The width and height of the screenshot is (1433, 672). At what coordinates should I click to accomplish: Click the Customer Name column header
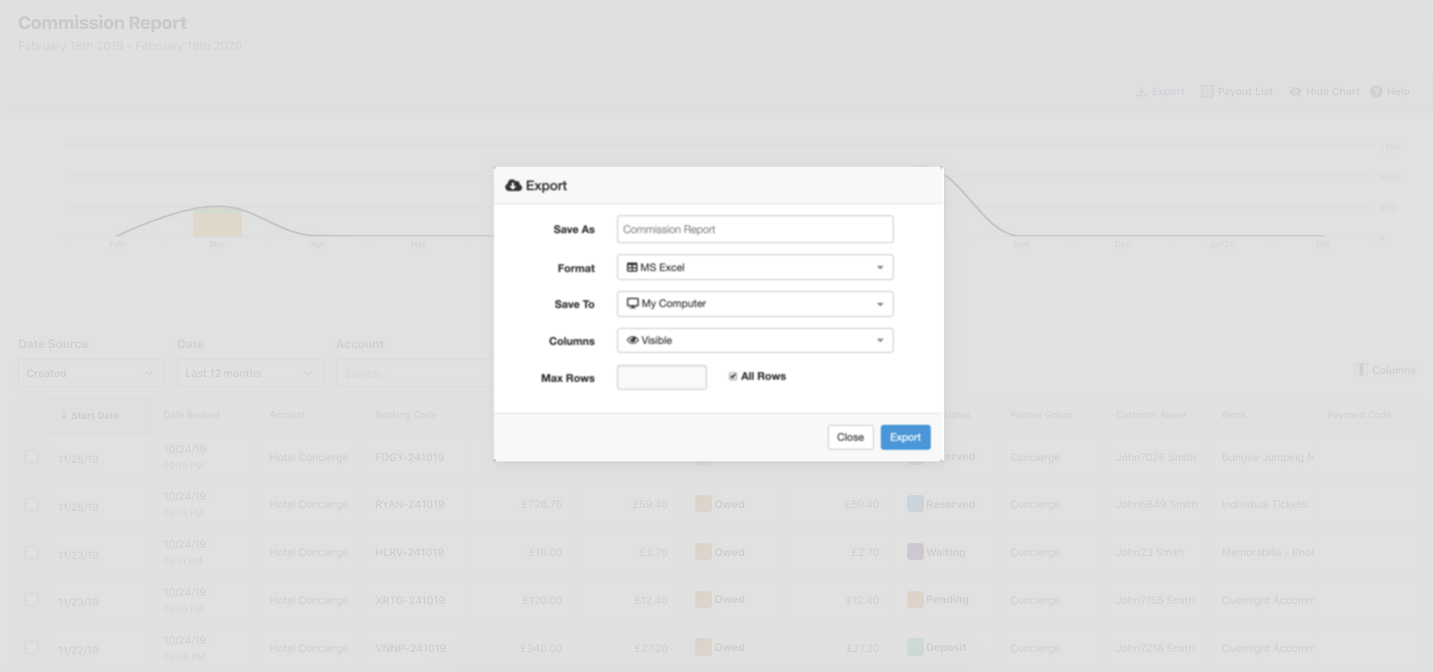point(1151,415)
